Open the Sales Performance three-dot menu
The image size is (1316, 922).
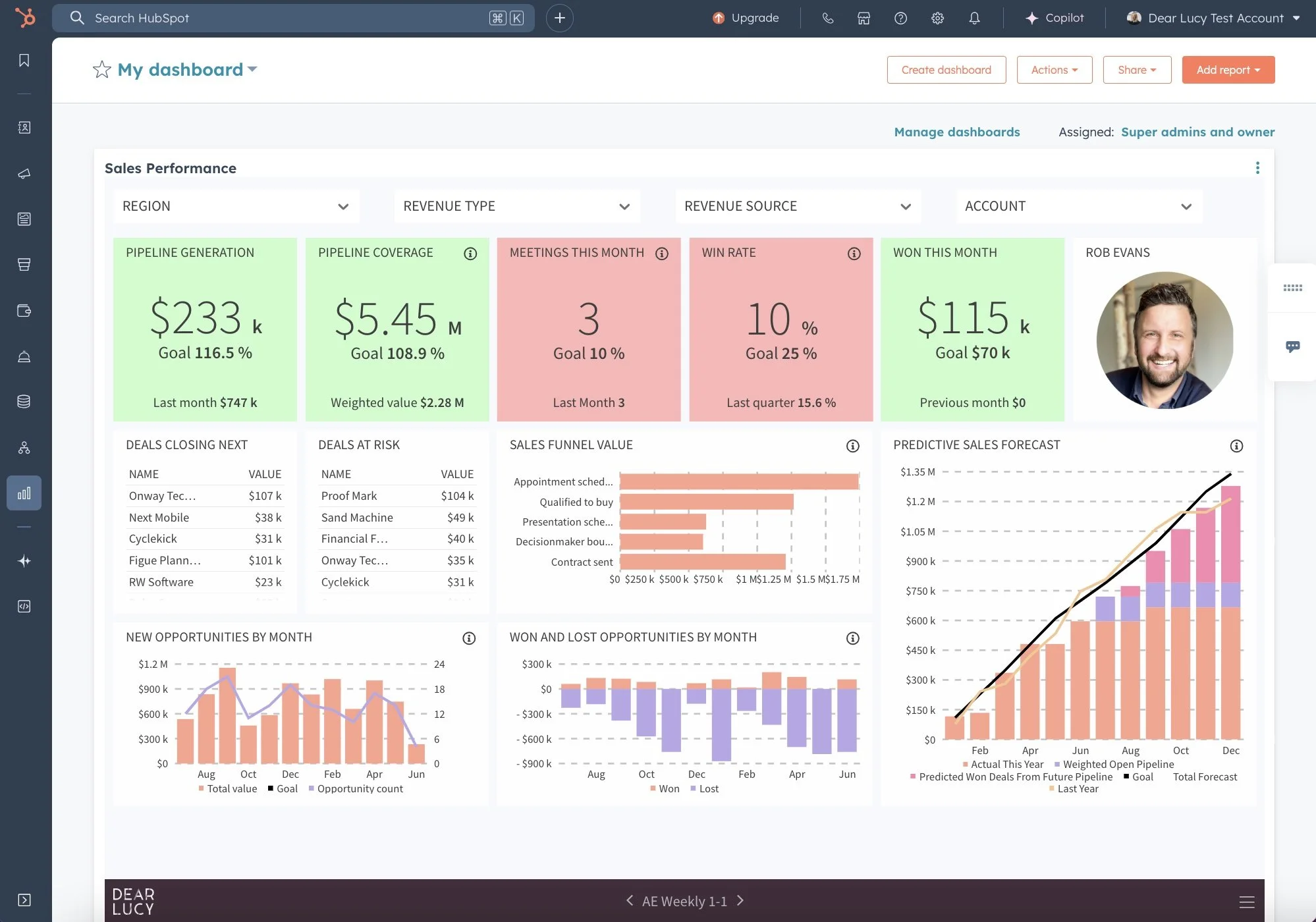coord(1257,168)
